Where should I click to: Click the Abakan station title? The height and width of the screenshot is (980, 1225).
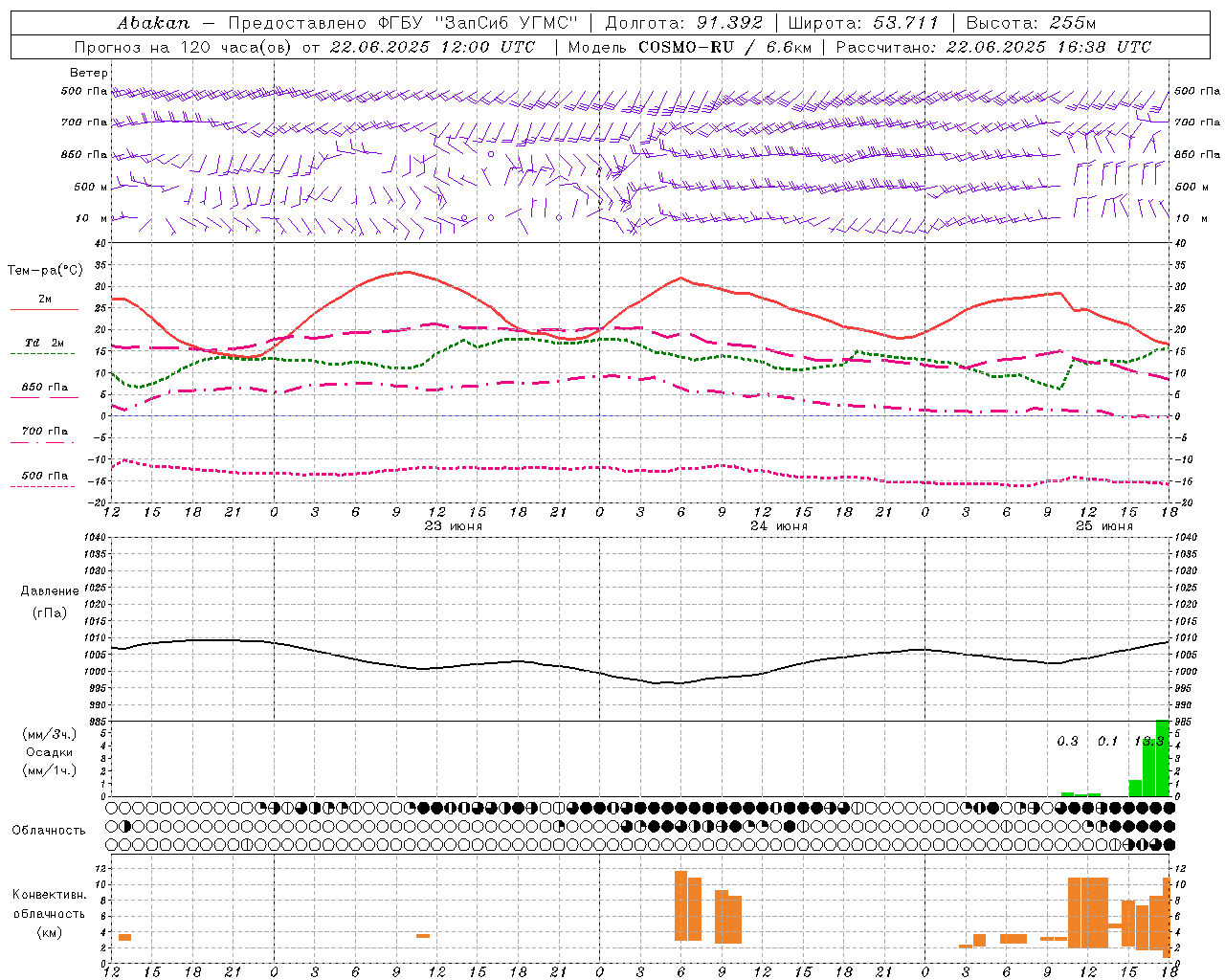(153, 23)
